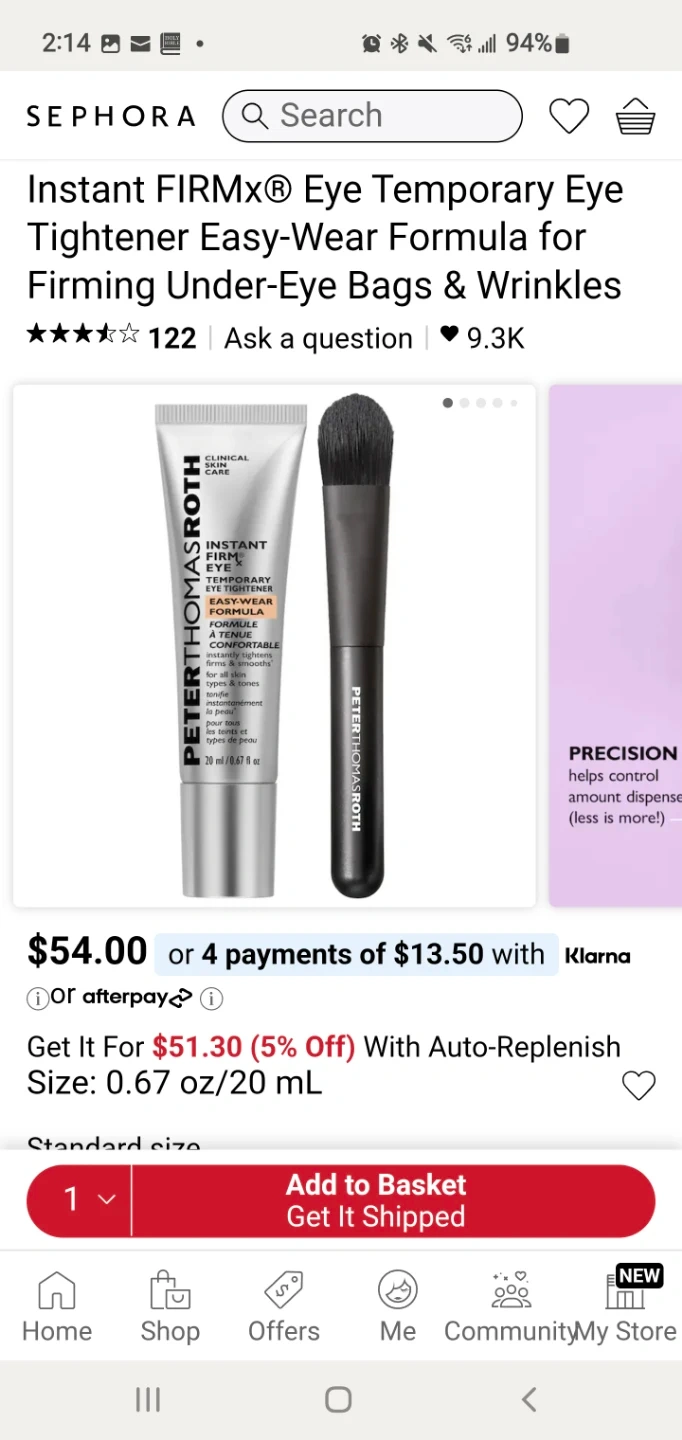Go to Home tab
The height and width of the screenshot is (1440, 682).
[x=57, y=1305]
